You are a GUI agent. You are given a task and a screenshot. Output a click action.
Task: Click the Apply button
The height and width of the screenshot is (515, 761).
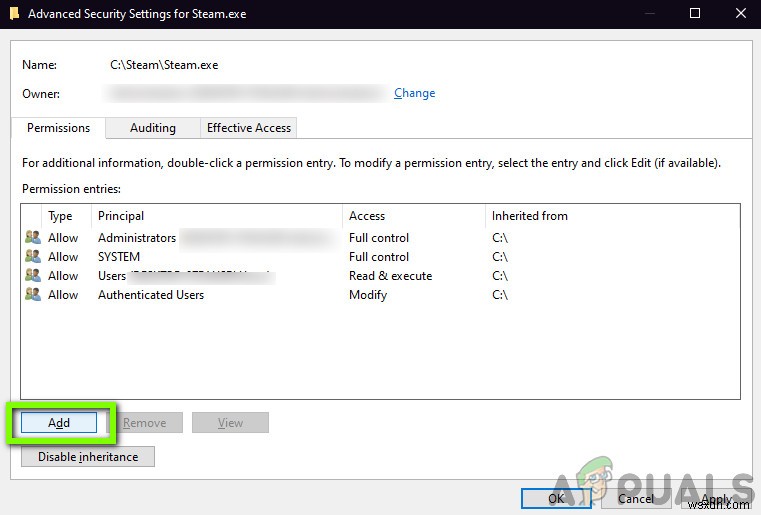pos(716,498)
